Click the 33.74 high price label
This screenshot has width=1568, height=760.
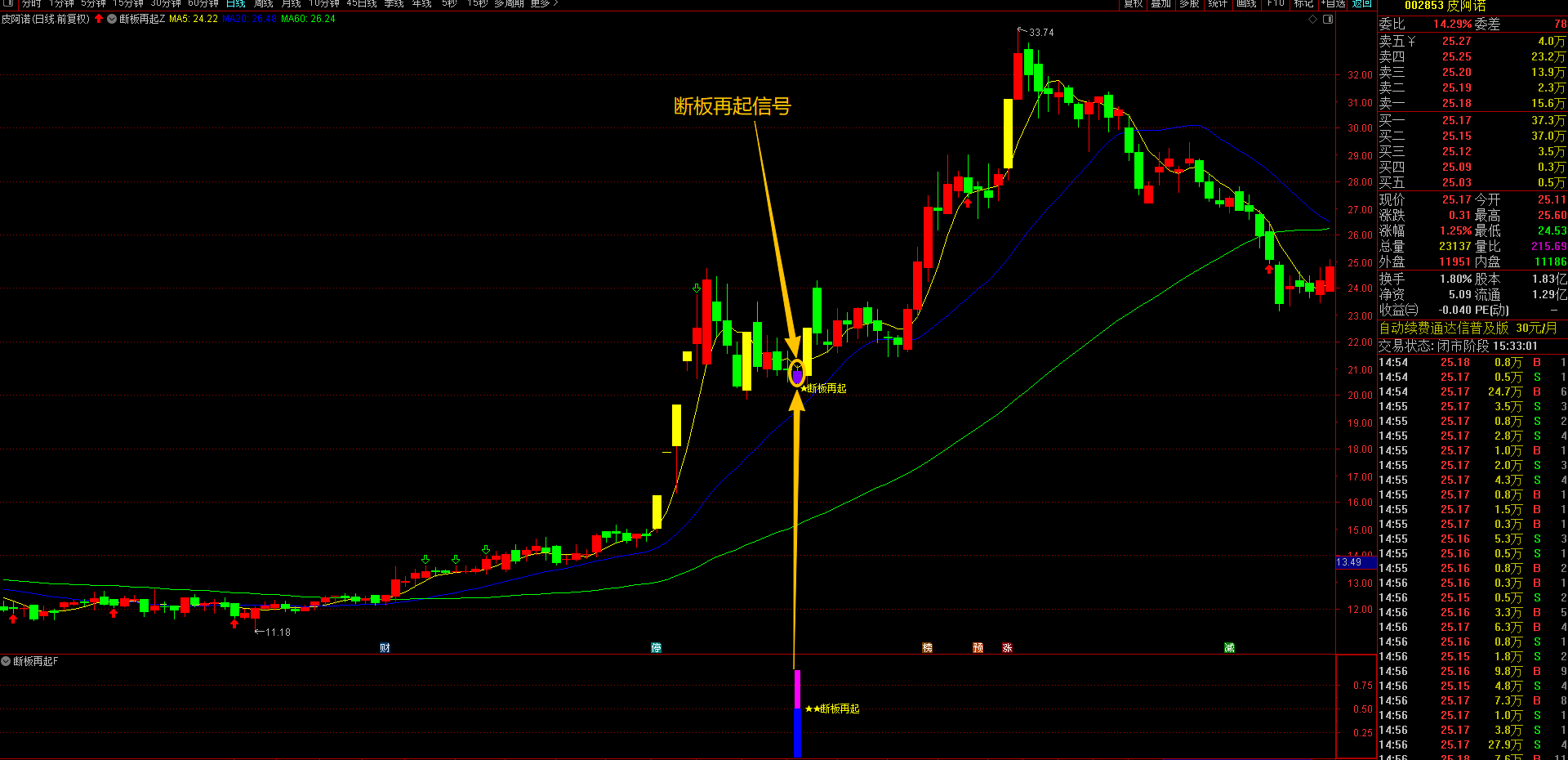[1041, 33]
